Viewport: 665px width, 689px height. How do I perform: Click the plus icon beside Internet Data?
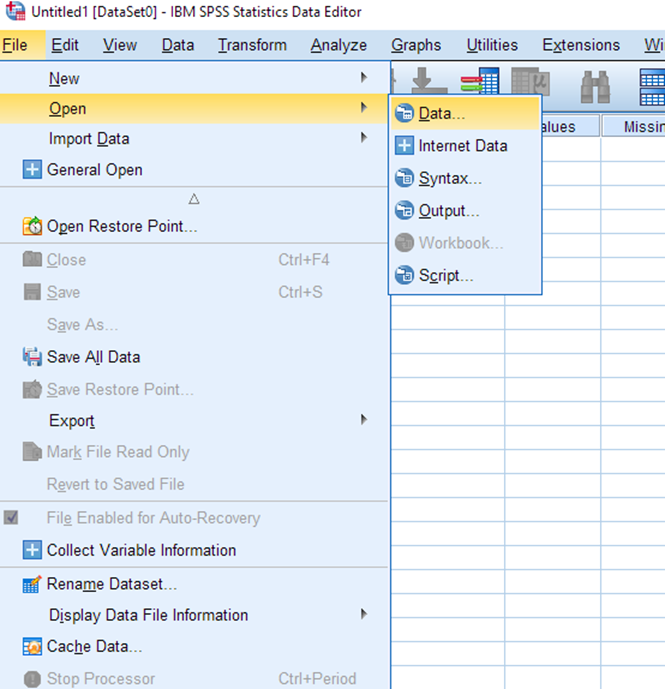point(404,145)
